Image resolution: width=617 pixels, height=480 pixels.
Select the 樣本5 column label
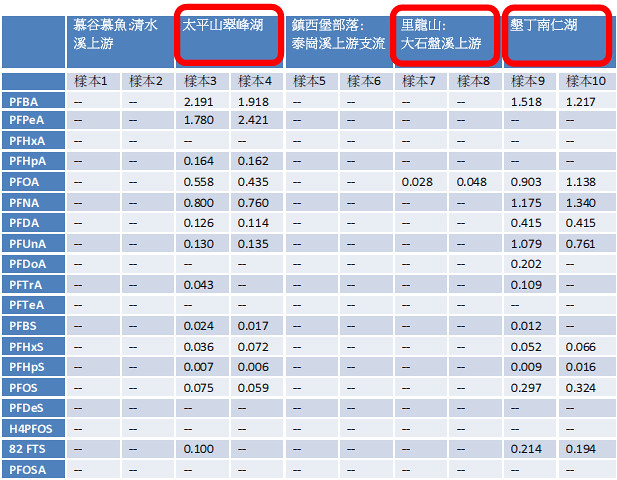[311, 81]
